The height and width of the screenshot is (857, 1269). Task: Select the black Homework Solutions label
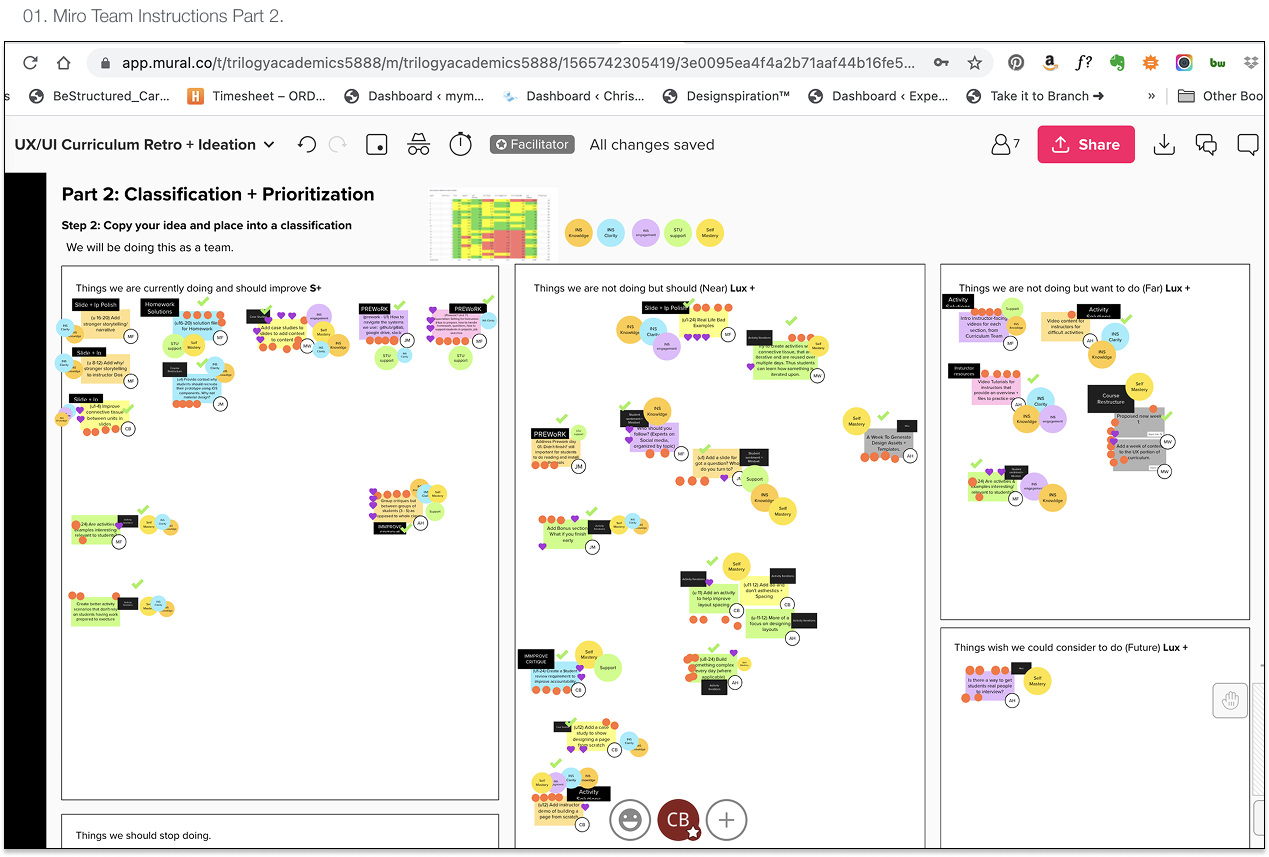point(160,307)
